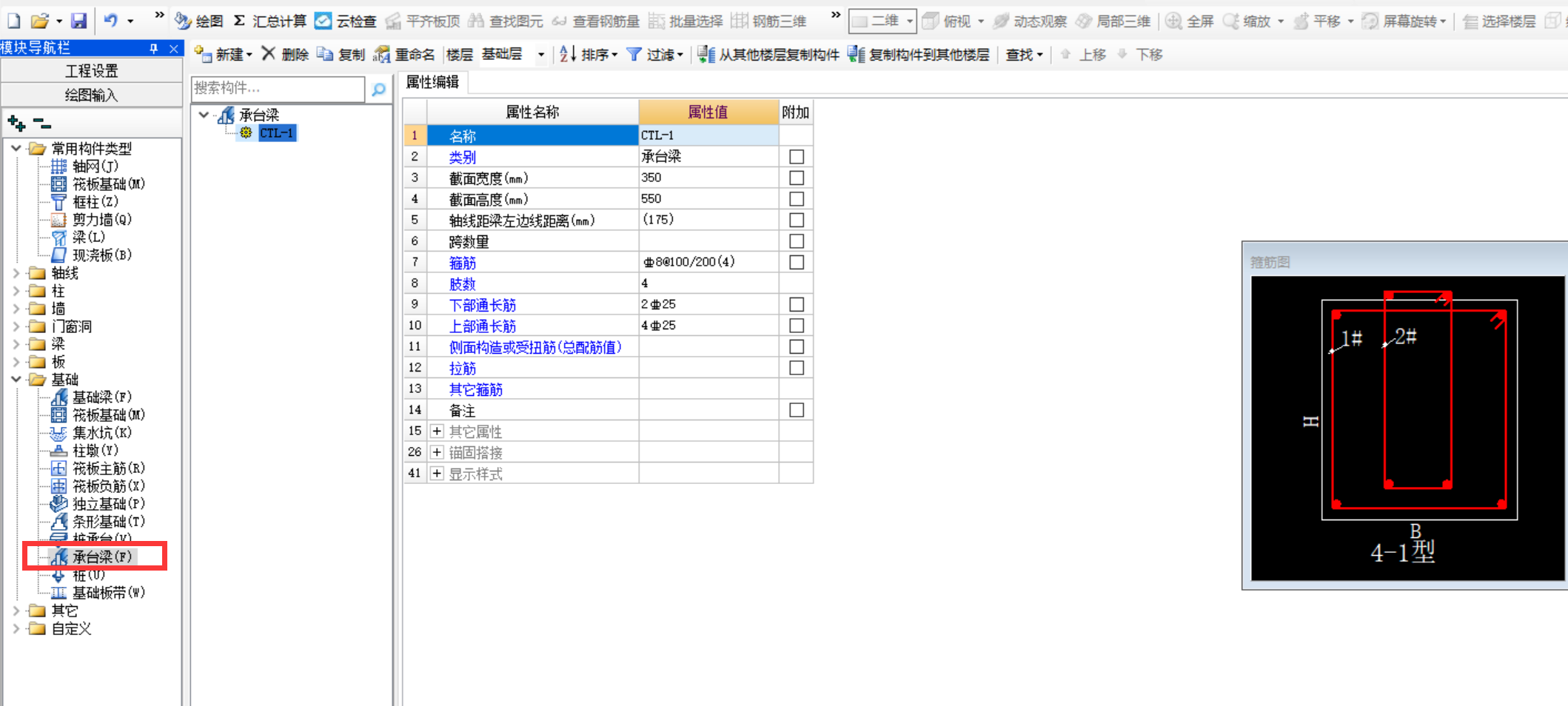Expand the 轴线 folder
Viewport: 1568px width, 706px height.
click(16, 273)
